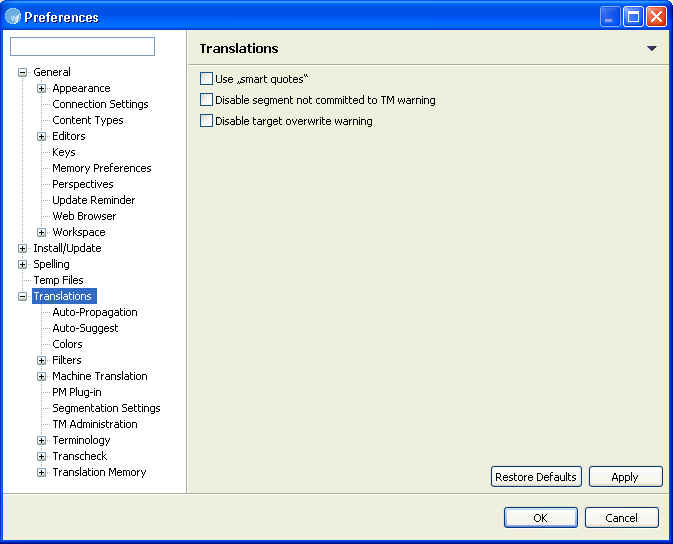The width and height of the screenshot is (673, 544).
Task: Tick Disable target overwrite warning checkbox
Action: (206, 121)
